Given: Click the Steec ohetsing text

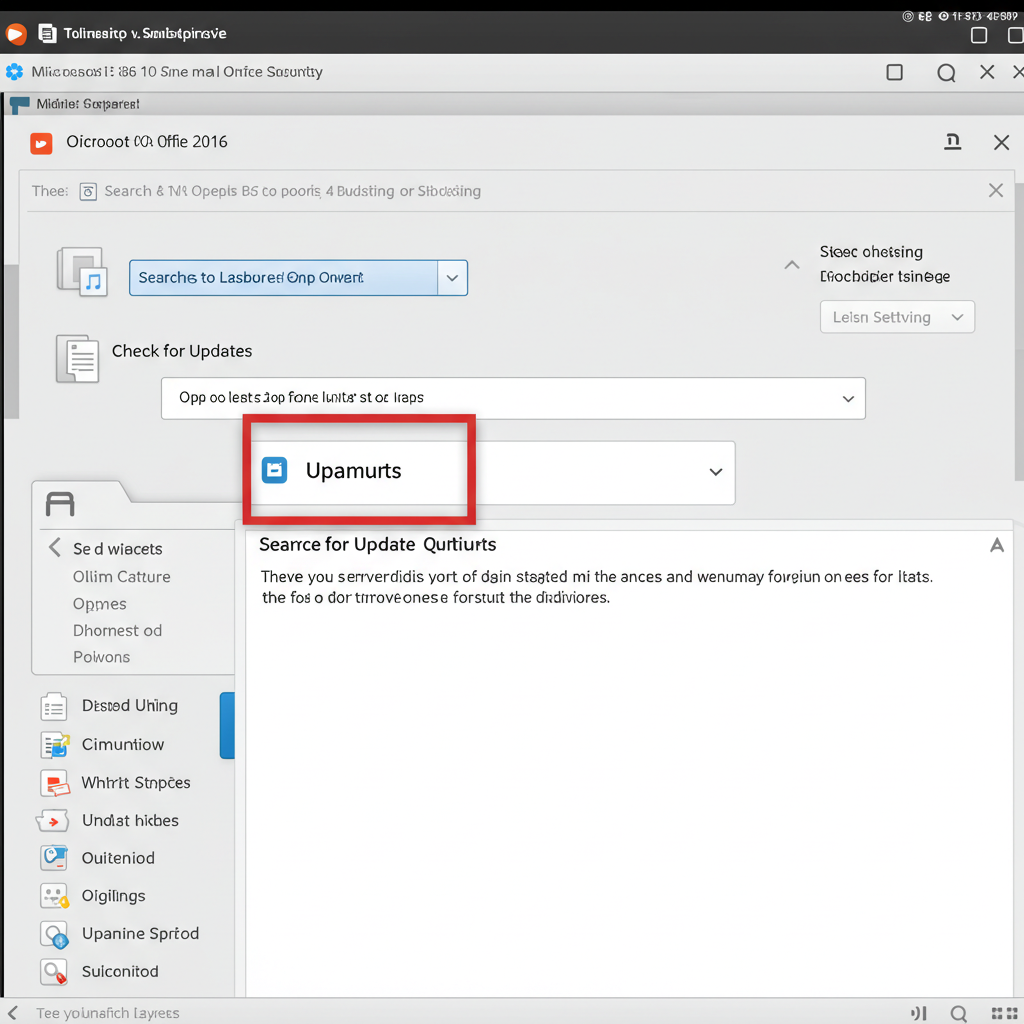Looking at the screenshot, I should coord(871,252).
